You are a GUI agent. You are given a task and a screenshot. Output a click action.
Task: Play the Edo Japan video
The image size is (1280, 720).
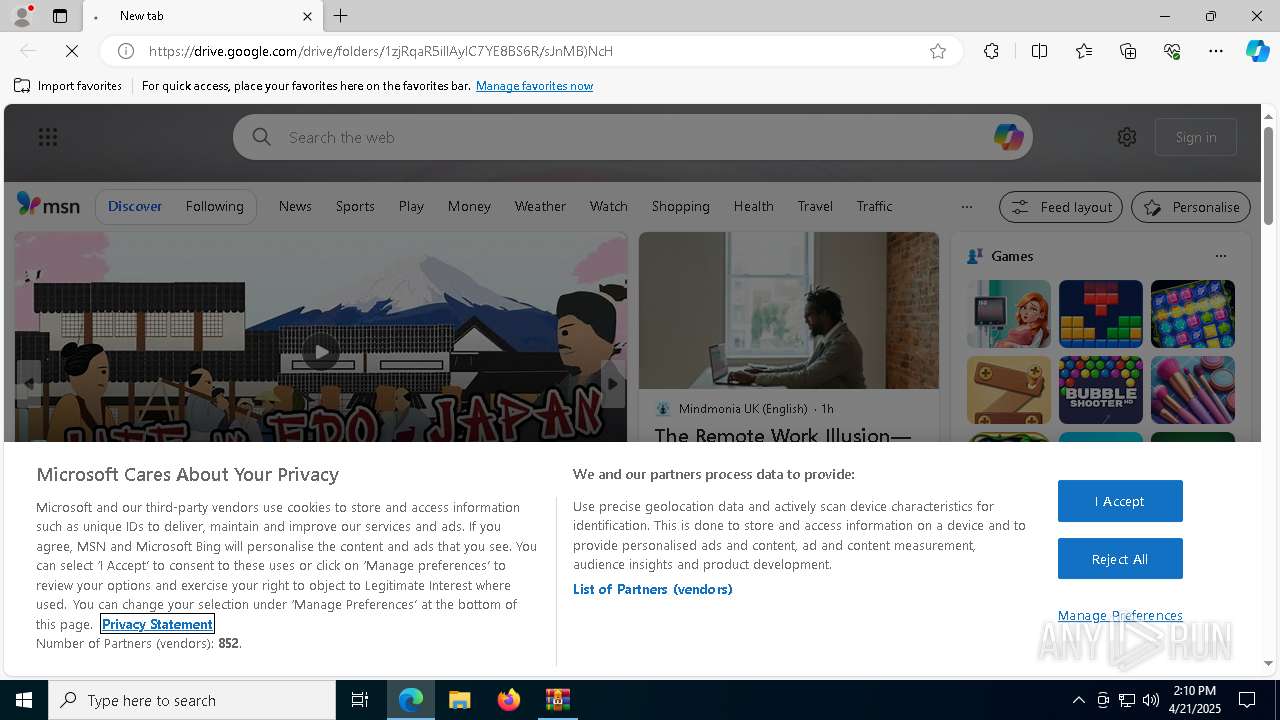click(320, 351)
